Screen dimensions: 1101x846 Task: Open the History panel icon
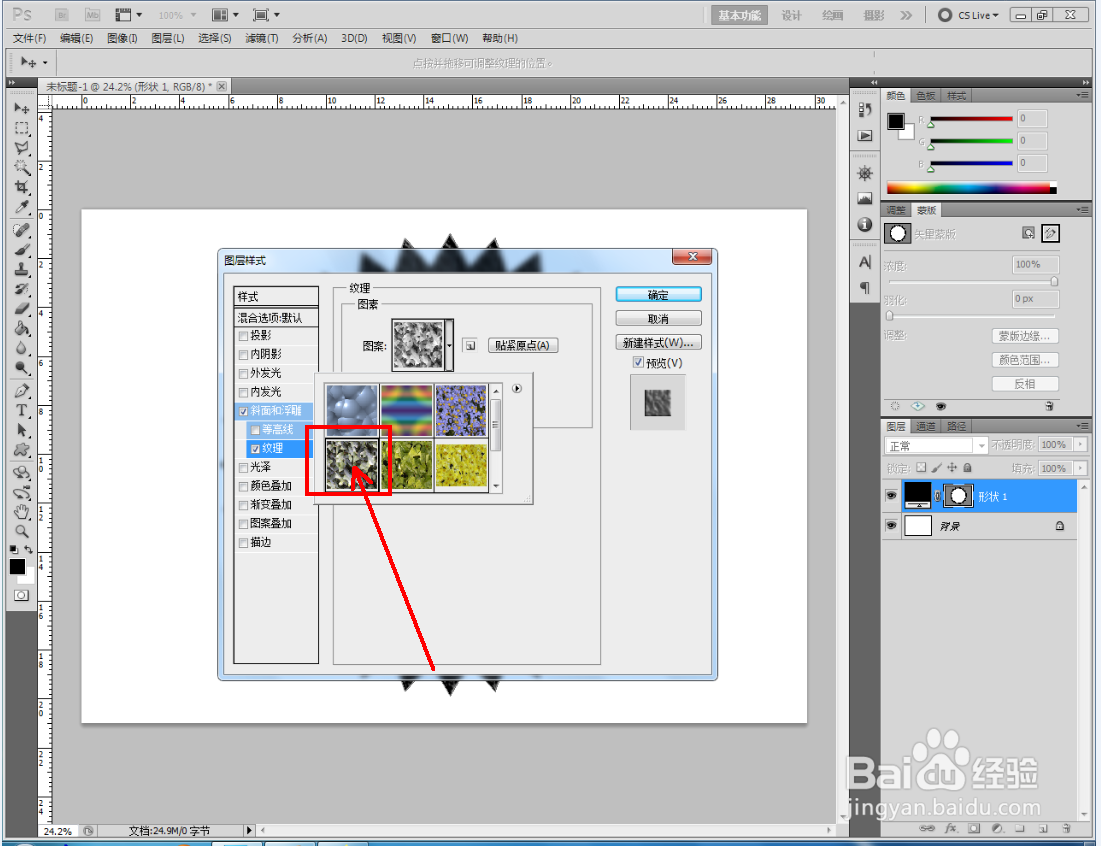865,110
